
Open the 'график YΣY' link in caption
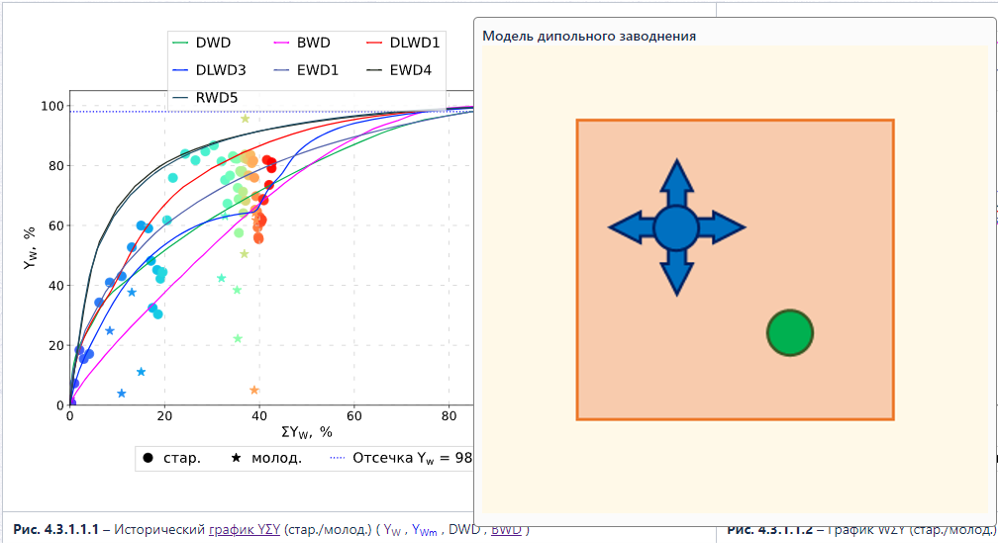pos(244,530)
